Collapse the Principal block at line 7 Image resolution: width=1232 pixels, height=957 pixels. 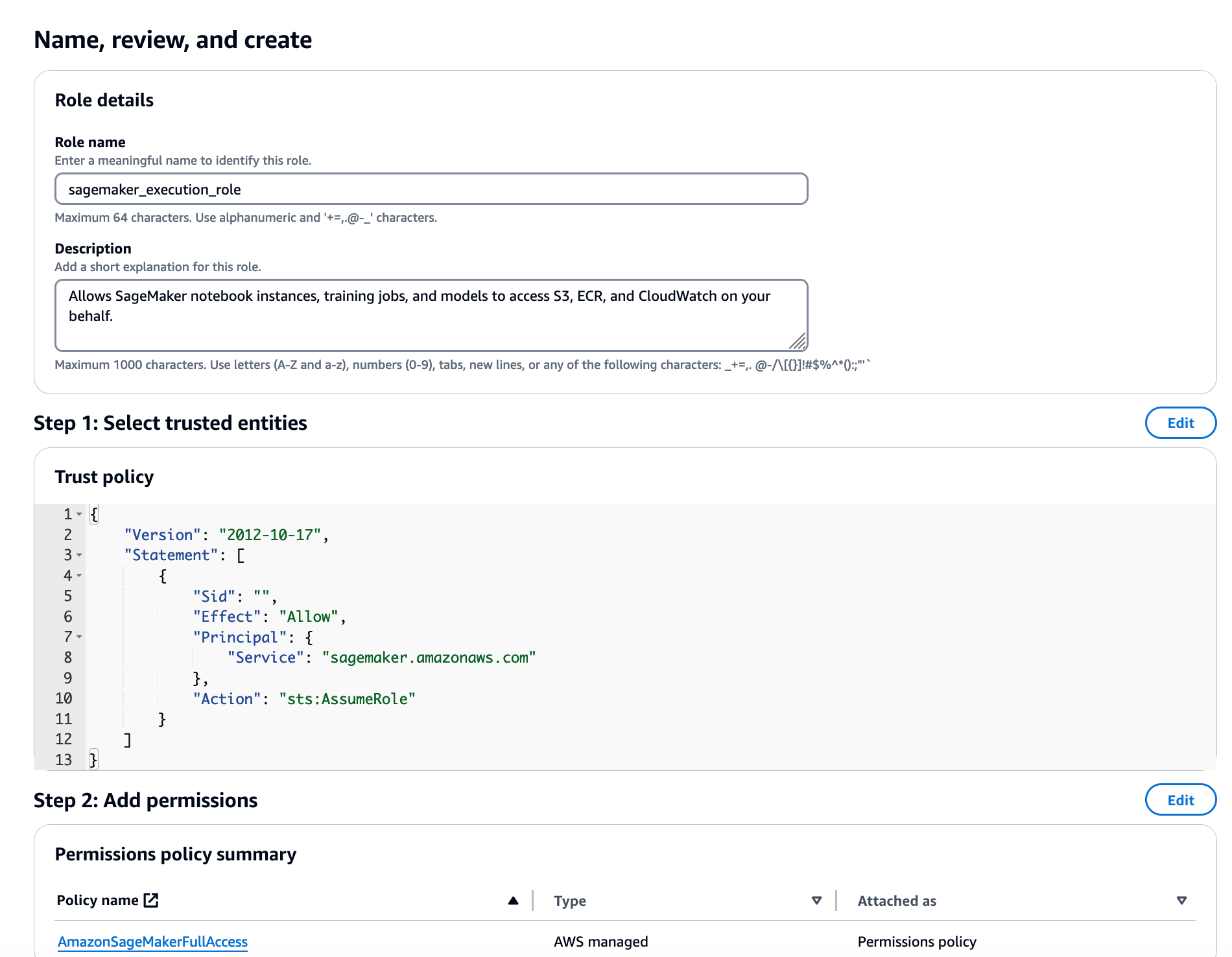coord(79,637)
